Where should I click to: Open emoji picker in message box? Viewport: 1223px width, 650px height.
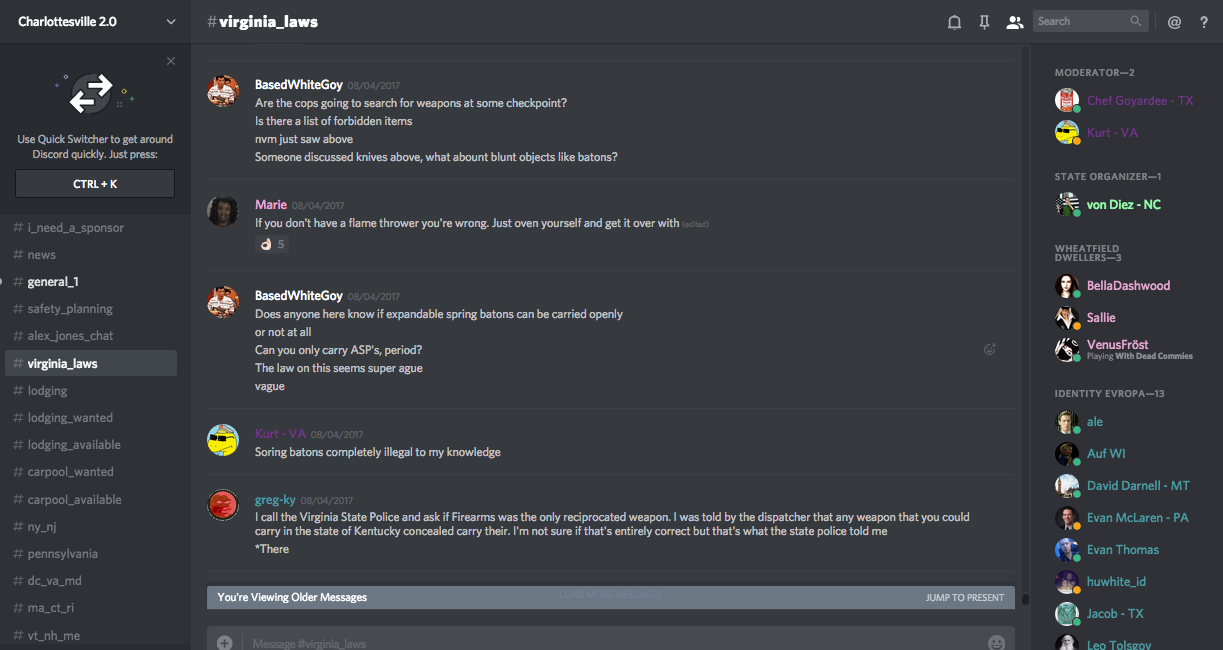tap(996, 643)
